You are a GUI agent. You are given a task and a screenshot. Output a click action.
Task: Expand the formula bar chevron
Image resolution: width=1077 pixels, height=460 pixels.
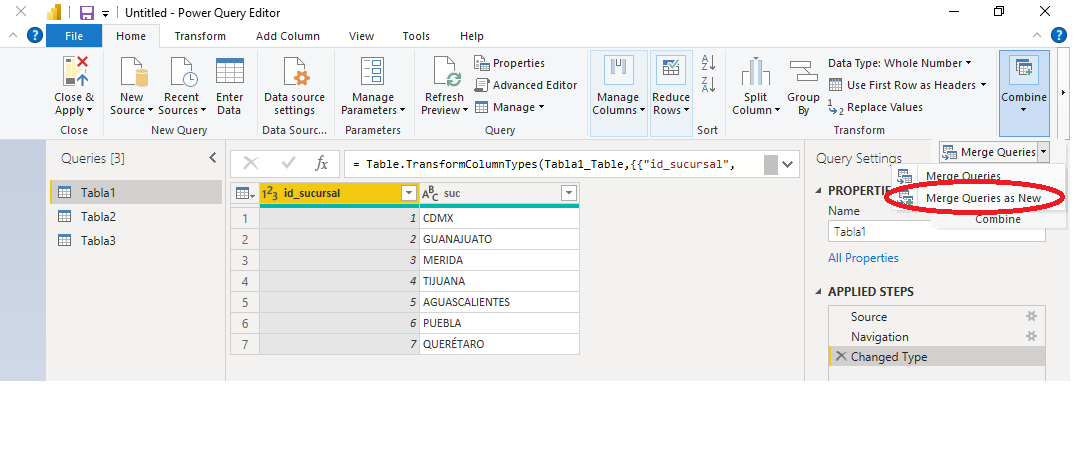tap(788, 163)
